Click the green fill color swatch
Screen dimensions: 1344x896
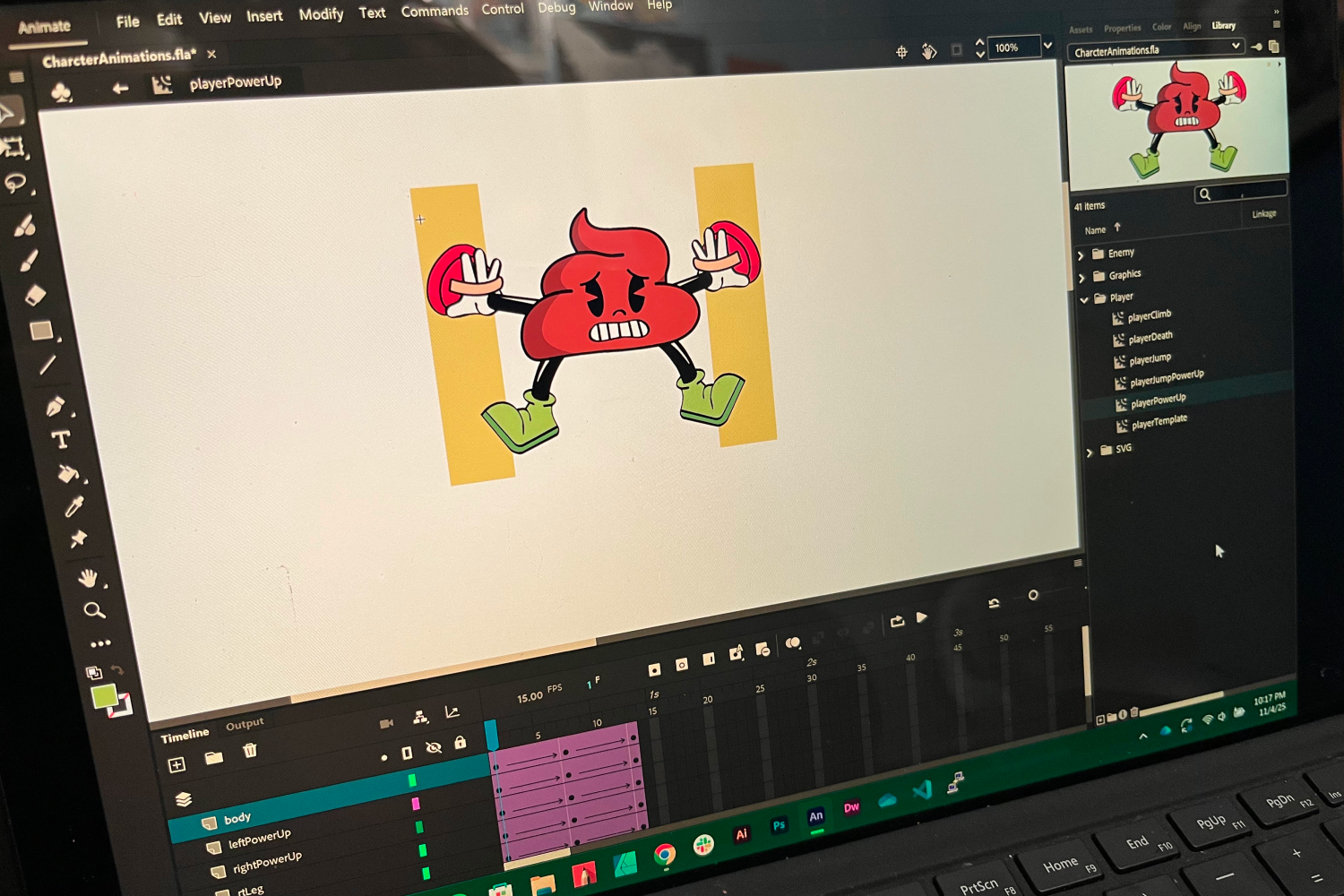coord(104,696)
